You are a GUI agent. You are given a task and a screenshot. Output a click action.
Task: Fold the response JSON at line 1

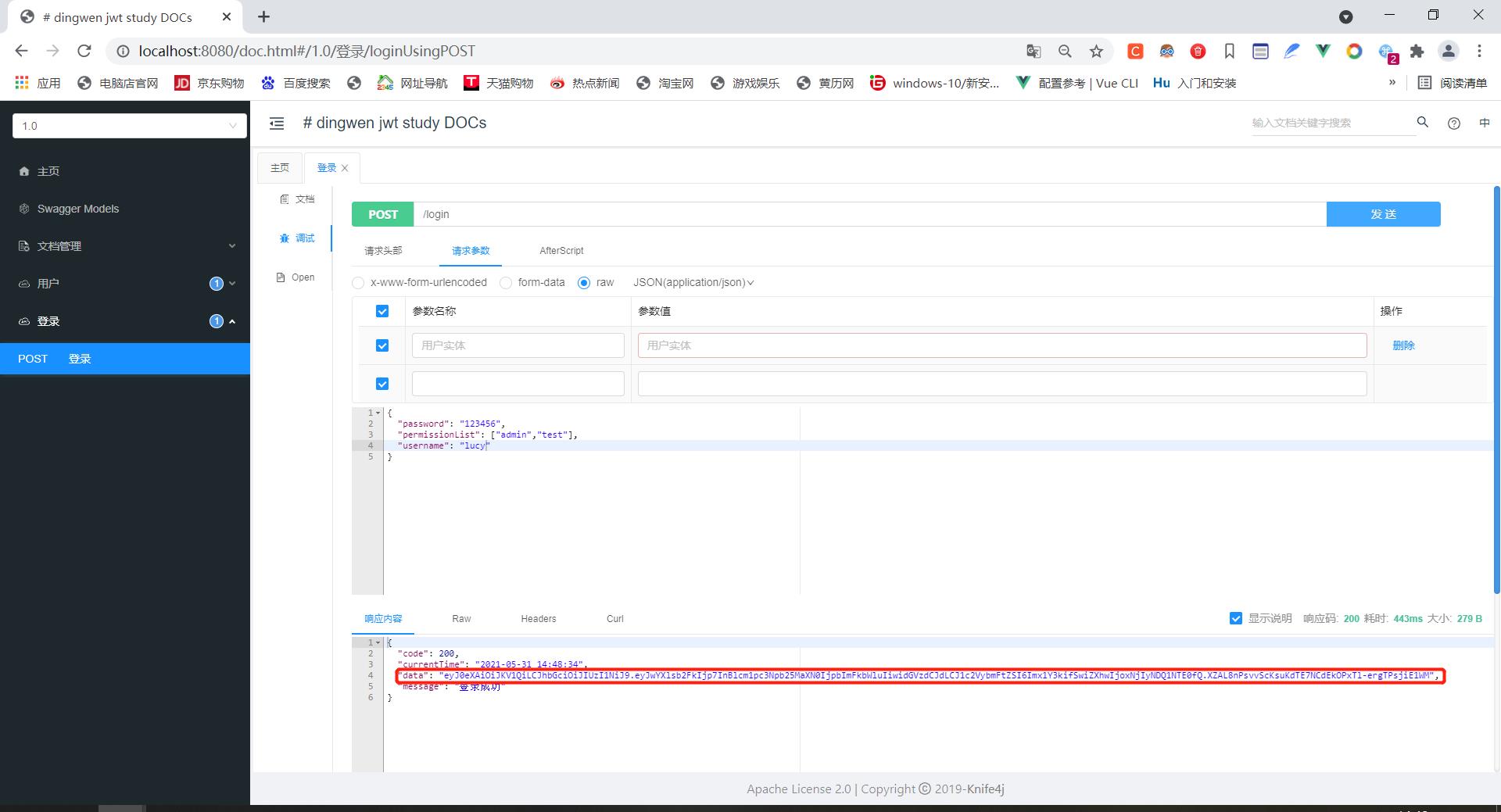coord(378,642)
